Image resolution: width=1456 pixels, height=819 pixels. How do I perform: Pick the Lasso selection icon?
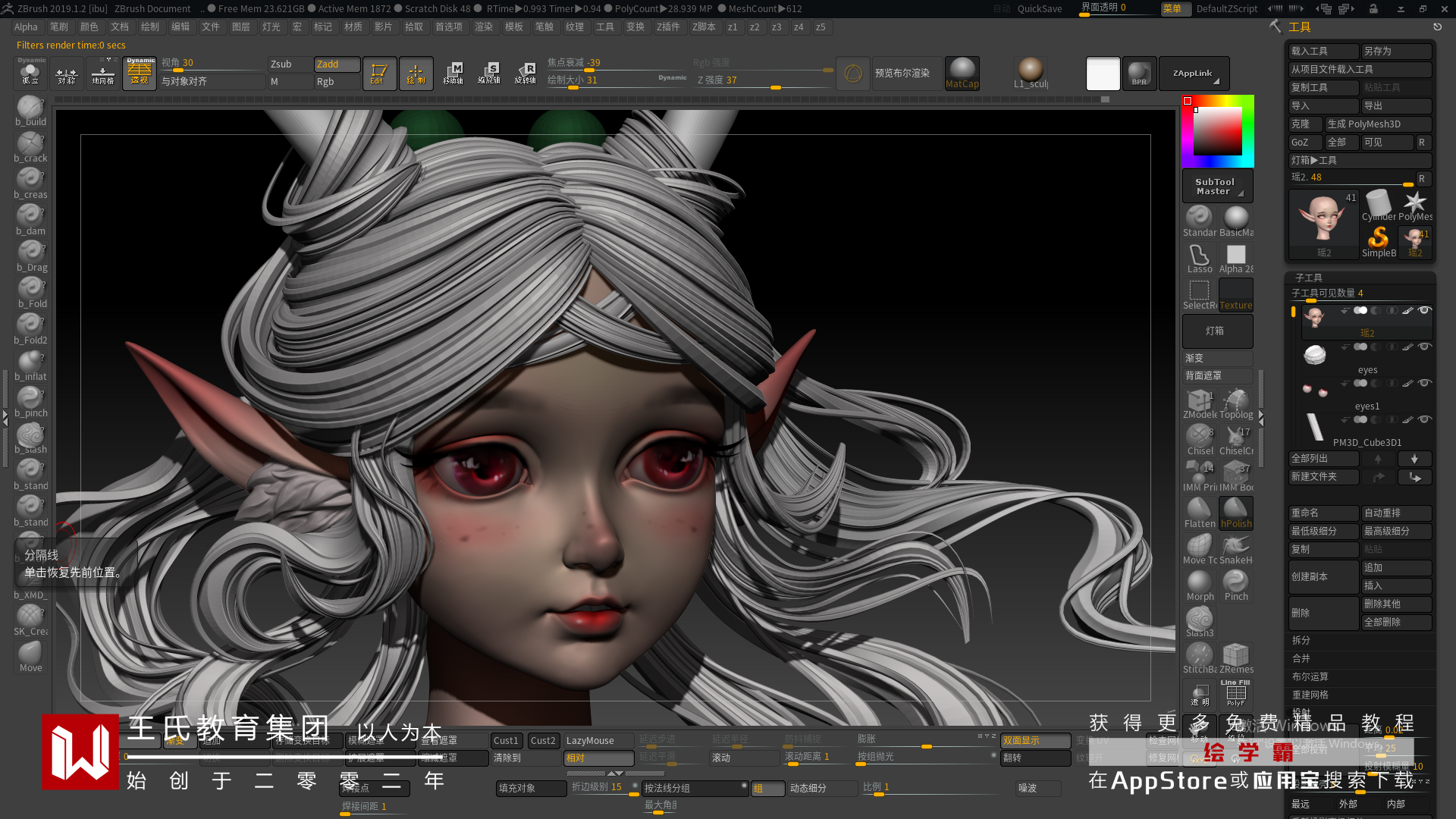(1200, 257)
